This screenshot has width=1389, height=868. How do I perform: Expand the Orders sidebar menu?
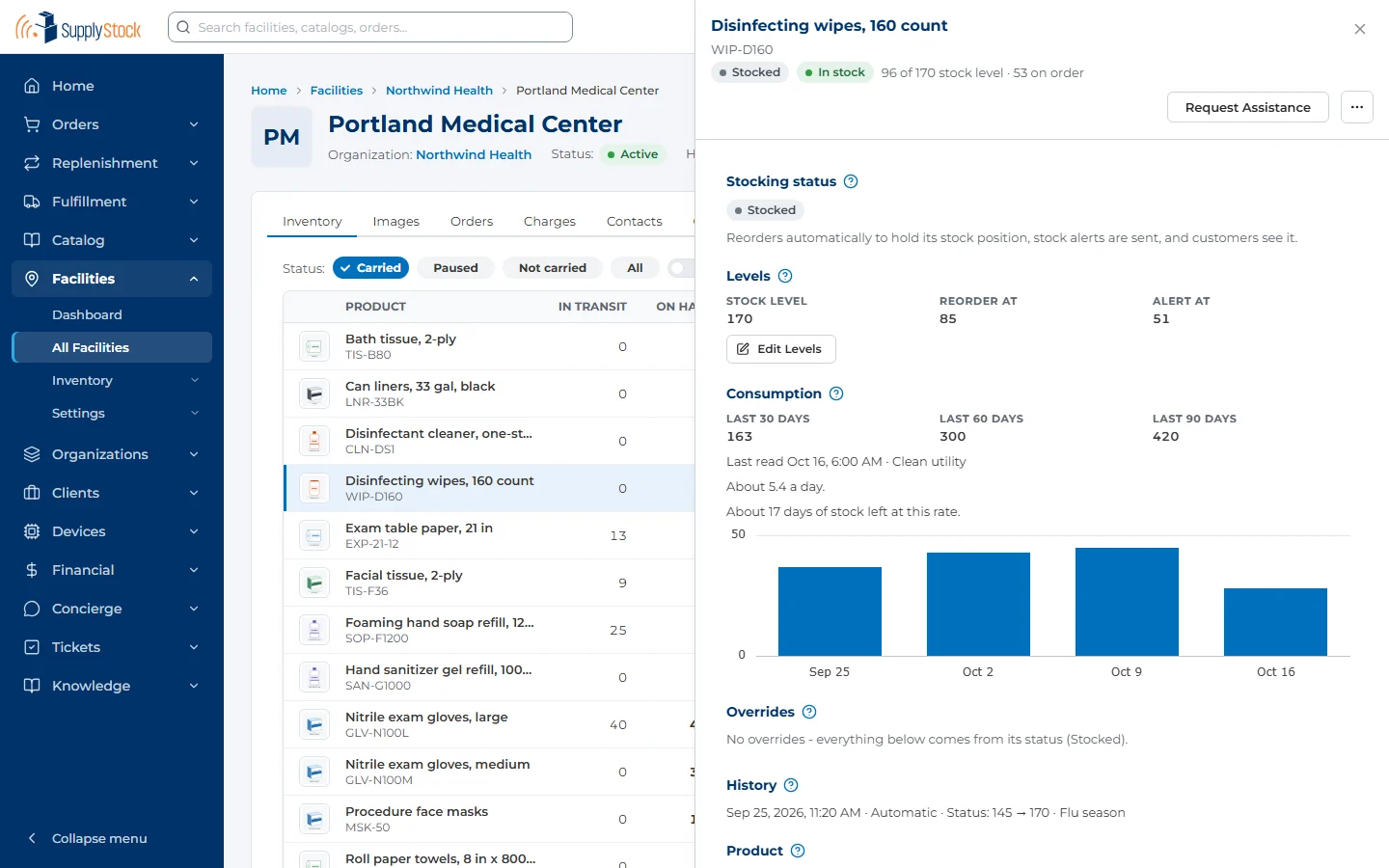tap(112, 124)
